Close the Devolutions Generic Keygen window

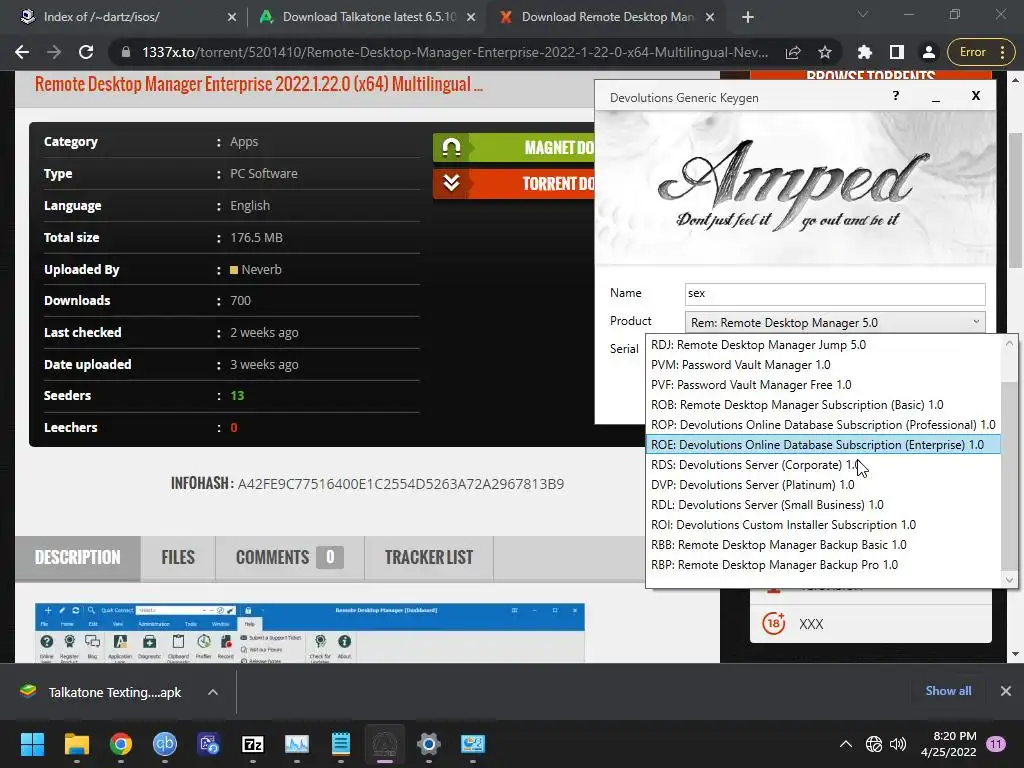976,96
